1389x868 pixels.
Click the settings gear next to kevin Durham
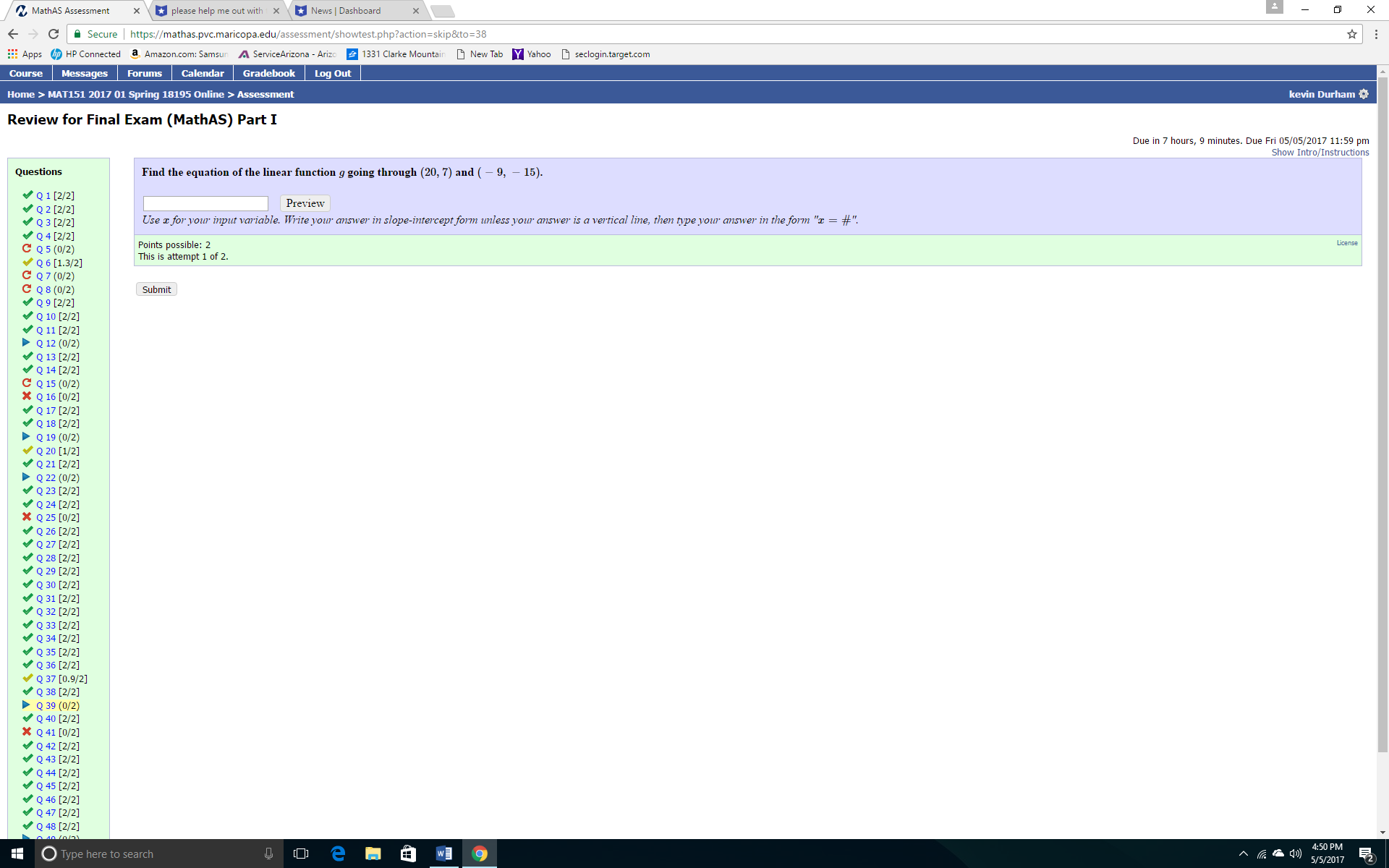(x=1364, y=94)
